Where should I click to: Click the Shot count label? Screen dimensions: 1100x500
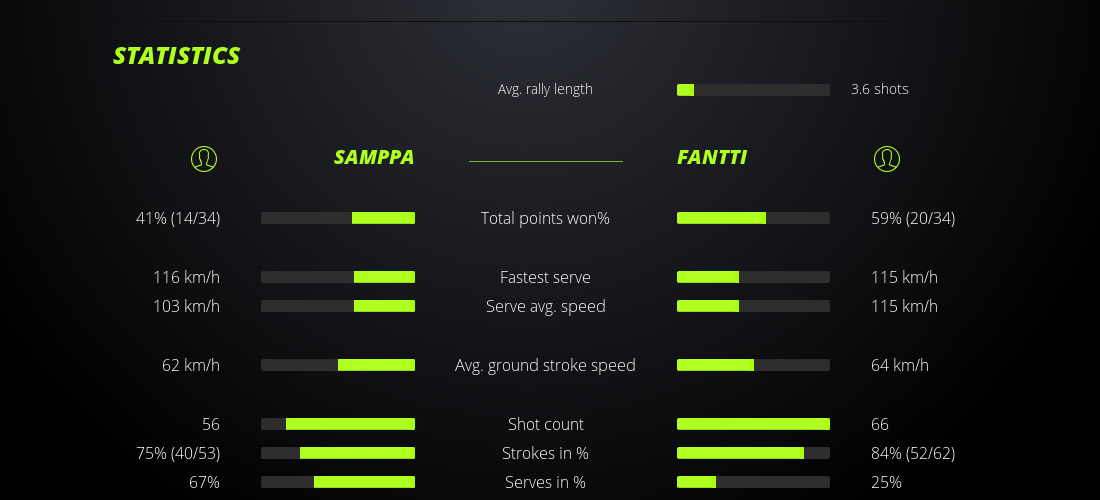pyautogui.click(x=545, y=424)
